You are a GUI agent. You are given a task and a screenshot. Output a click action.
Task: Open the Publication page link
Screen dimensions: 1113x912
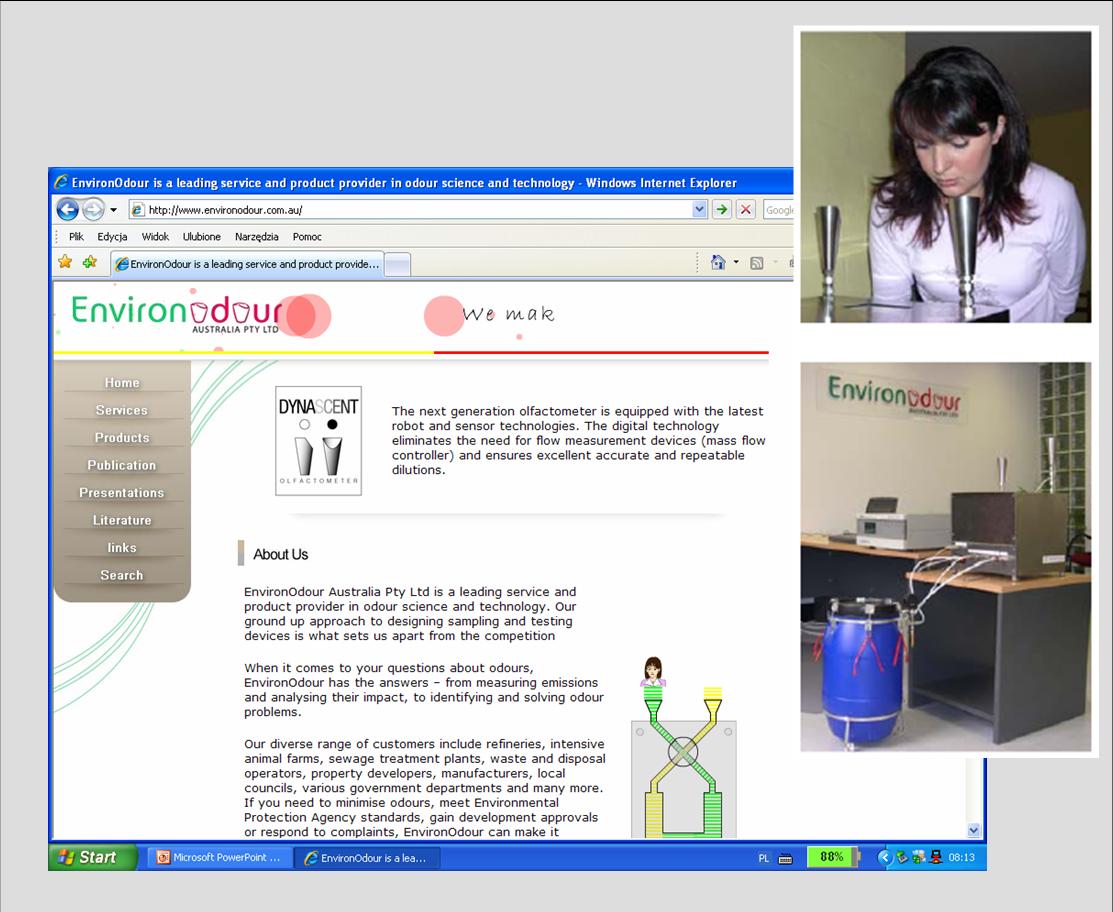click(122, 465)
